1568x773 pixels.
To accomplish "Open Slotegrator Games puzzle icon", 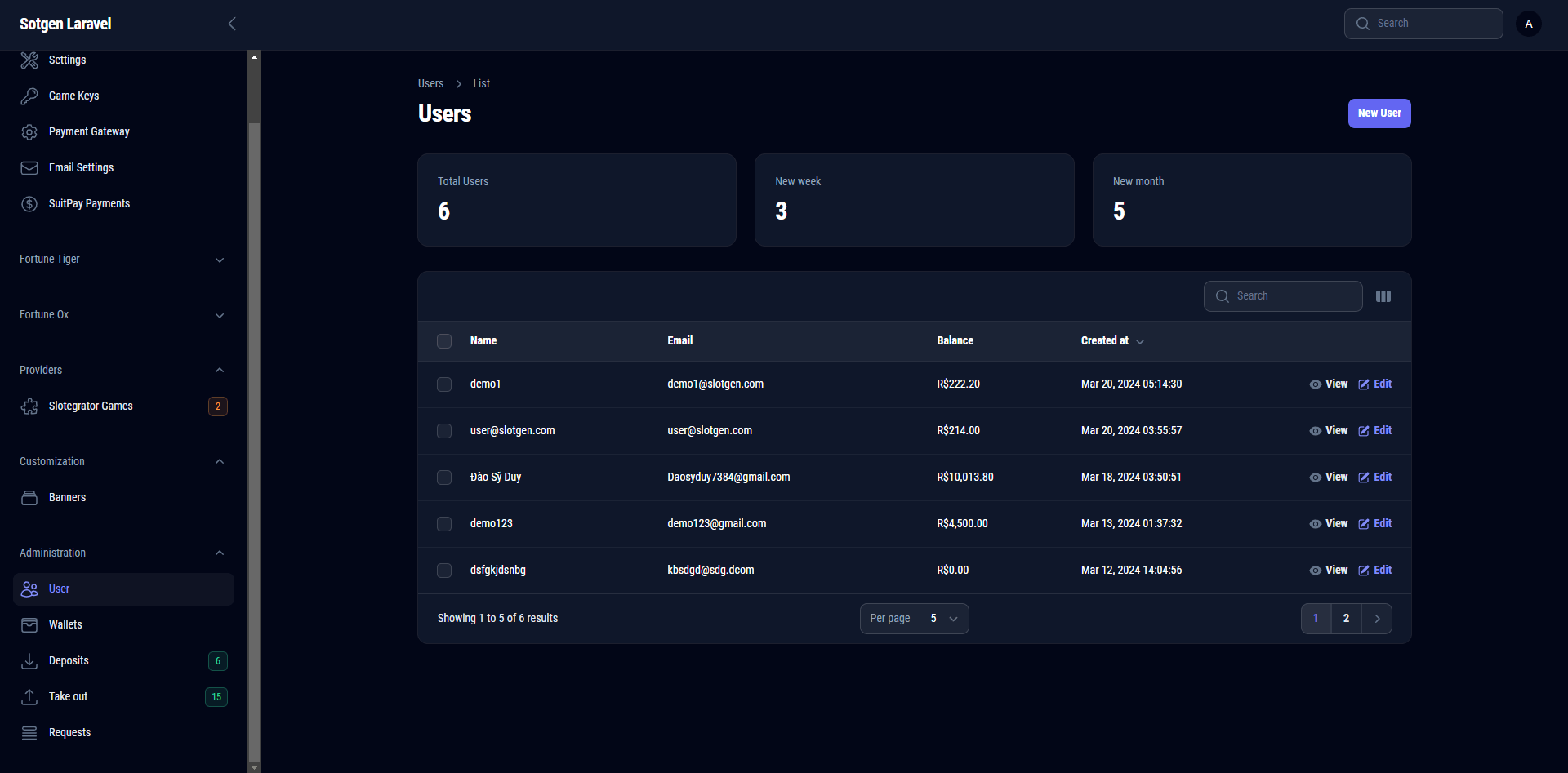I will [29, 406].
